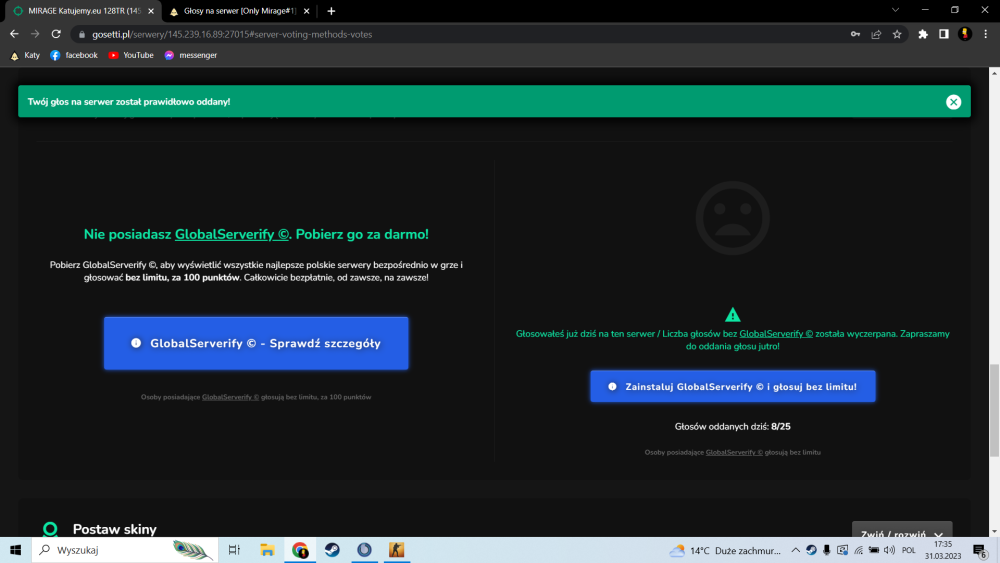Go back to previous page
This screenshot has width=1000, height=563.
14,34
